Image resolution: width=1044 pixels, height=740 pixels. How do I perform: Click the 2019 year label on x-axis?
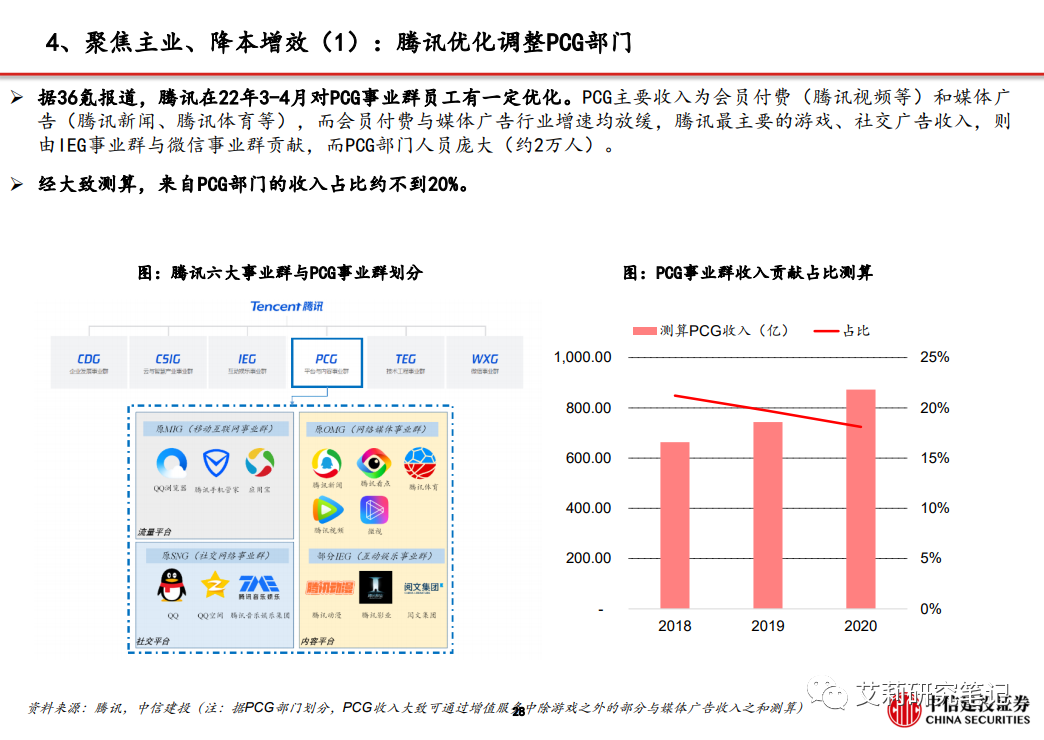[x=768, y=626]
